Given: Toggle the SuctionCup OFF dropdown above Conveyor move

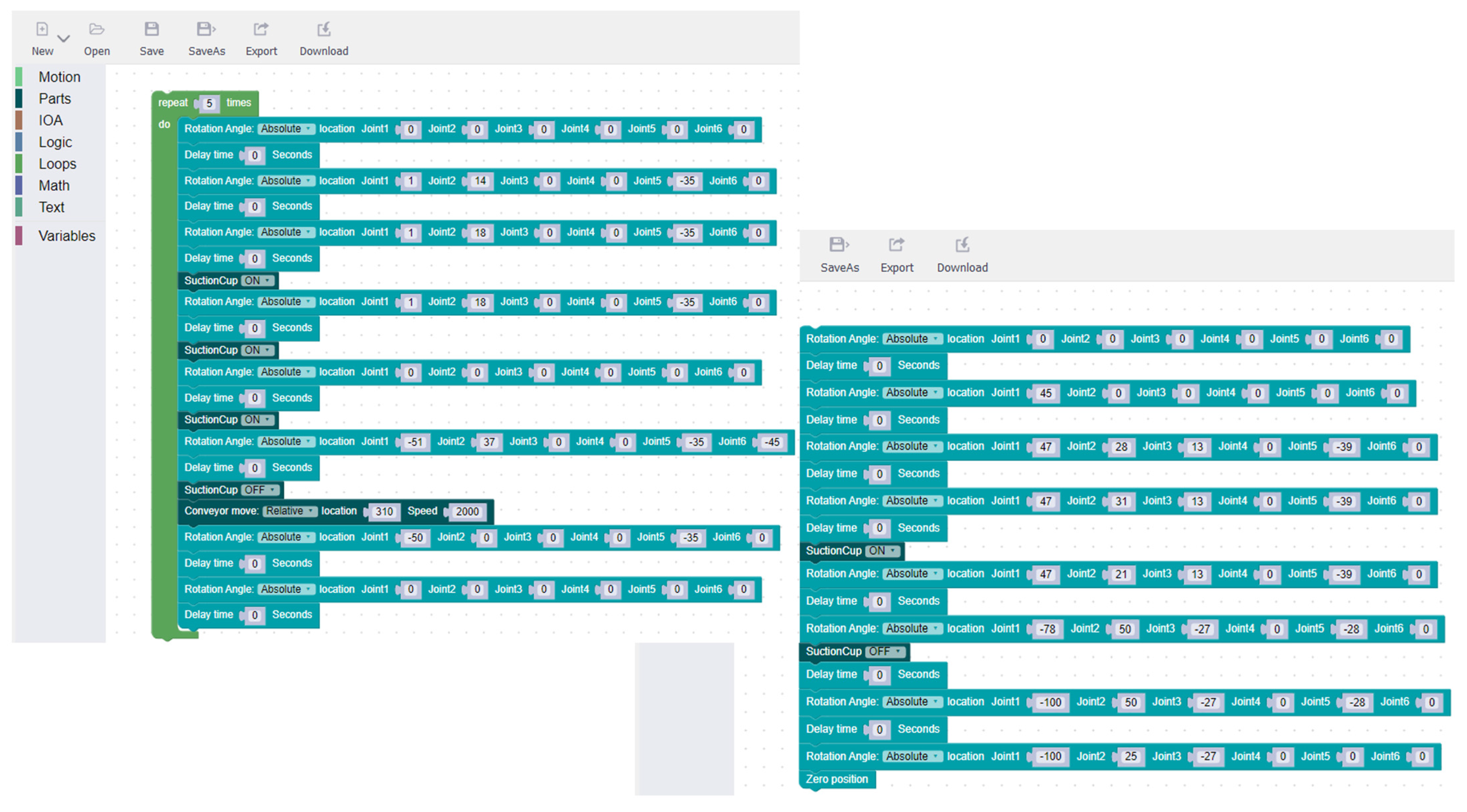Looking at the screenshot, I should tap(261, 490).
